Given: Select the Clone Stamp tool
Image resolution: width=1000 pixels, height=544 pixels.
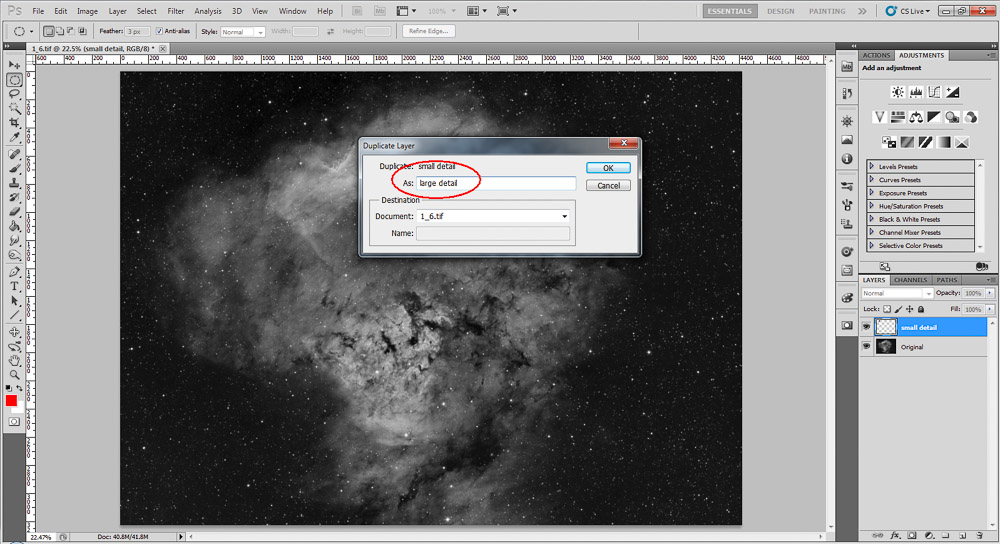Looking at the screenshot, I should coord(14,183).
